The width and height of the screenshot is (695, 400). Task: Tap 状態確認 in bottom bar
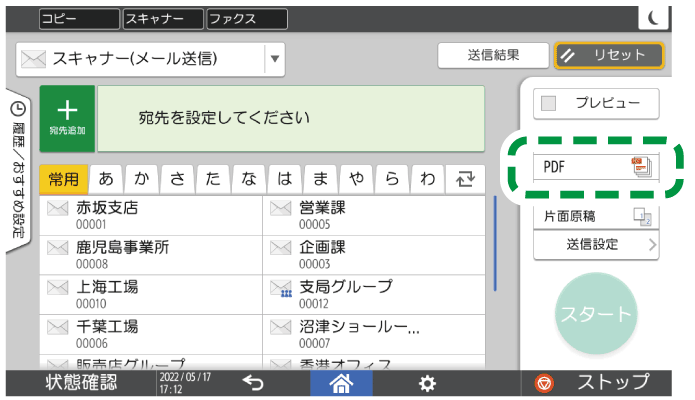[81, 383]
